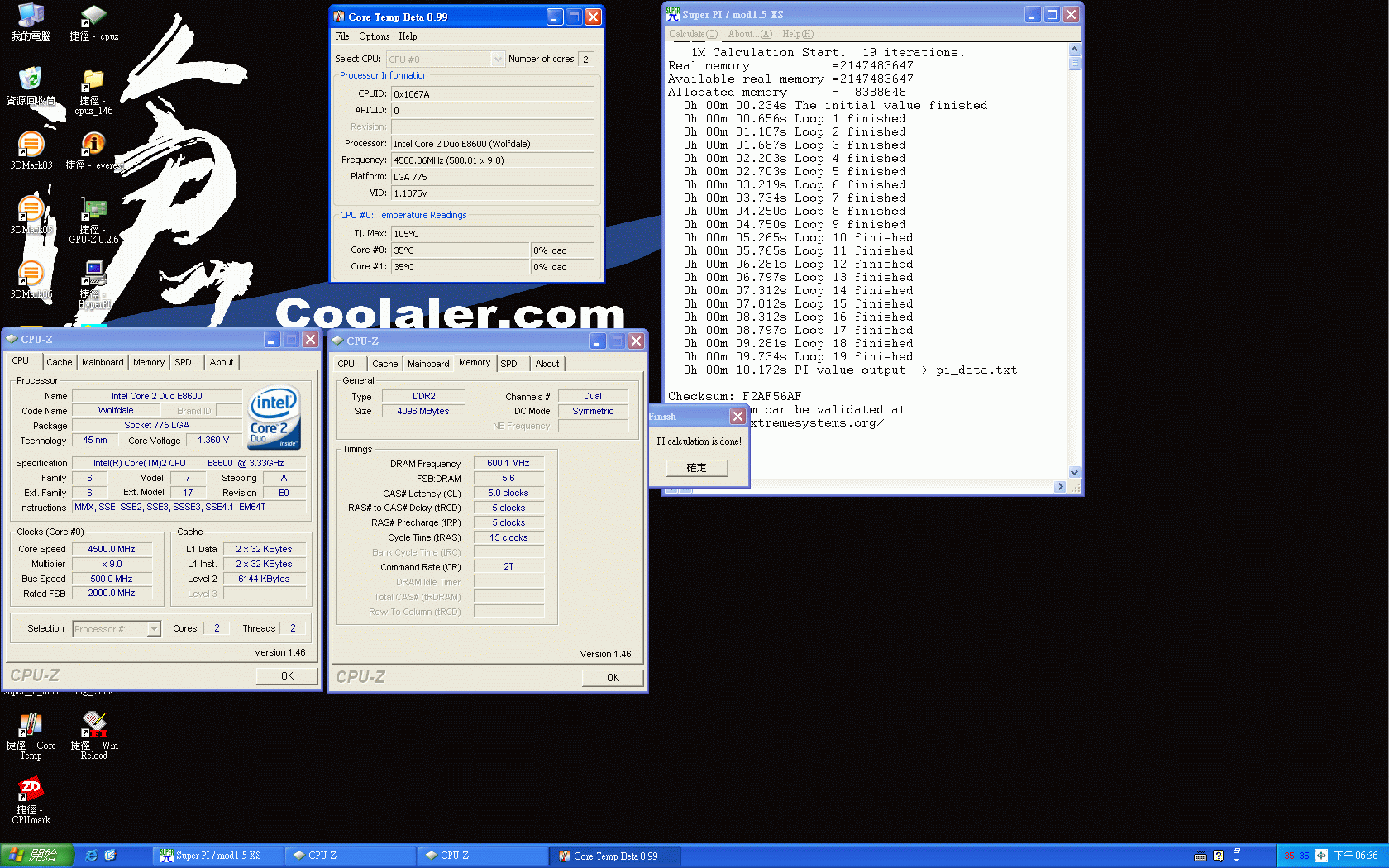Open the Calculate menu in Super PI
1389x868 pixels.
693,34
